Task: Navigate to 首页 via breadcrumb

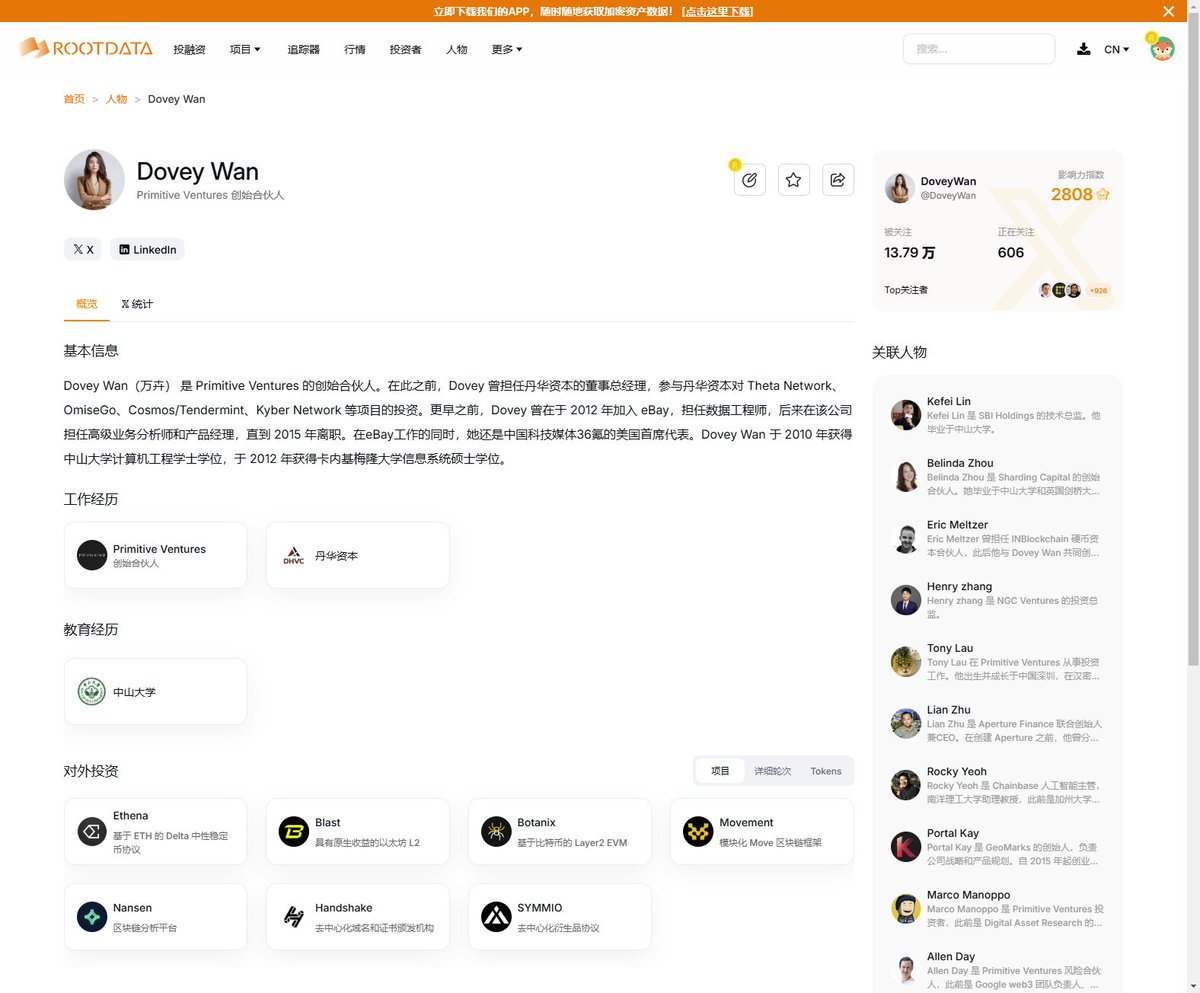Action: pos(73,99)
